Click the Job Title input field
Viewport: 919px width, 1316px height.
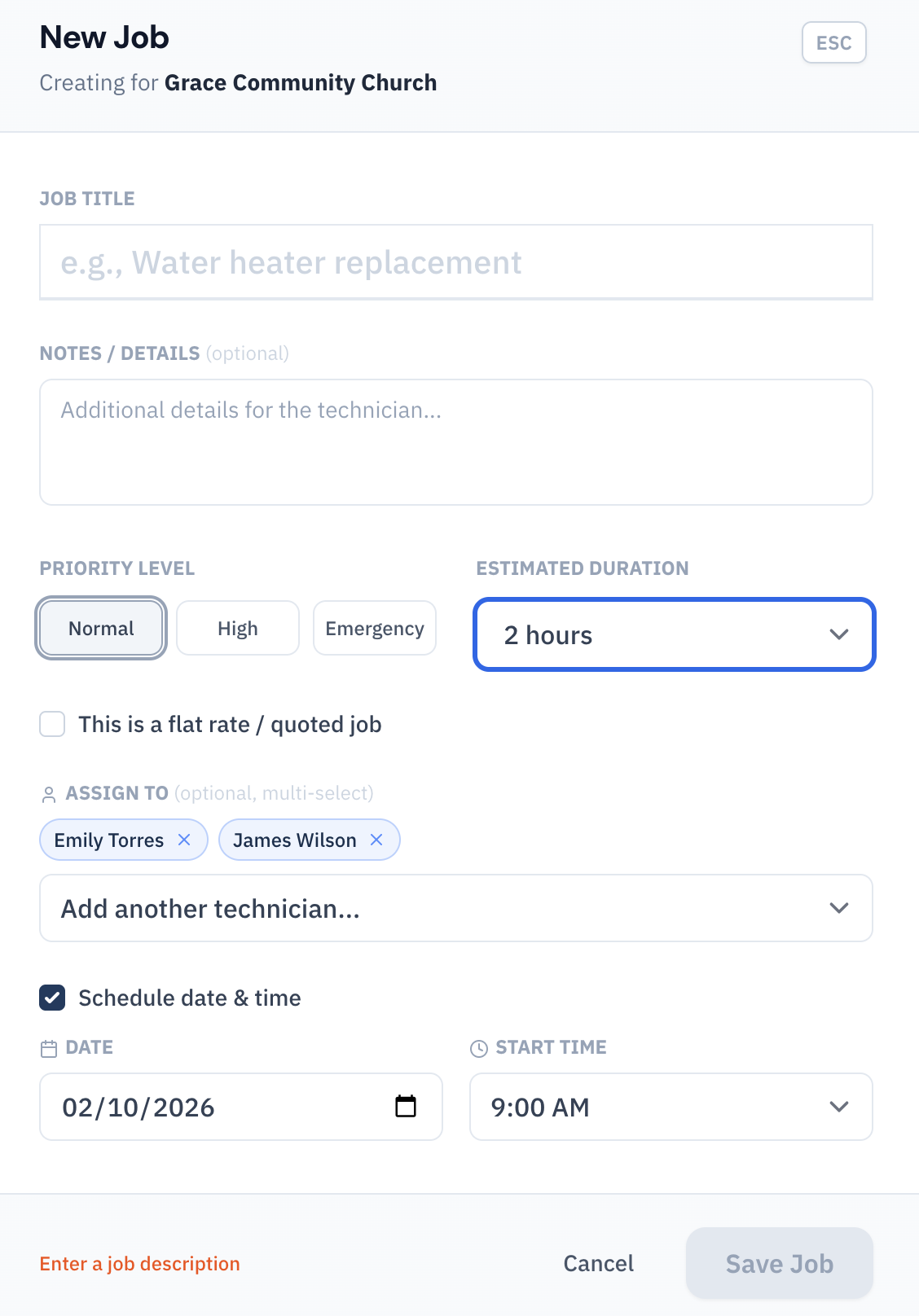[x=456, y=262]
